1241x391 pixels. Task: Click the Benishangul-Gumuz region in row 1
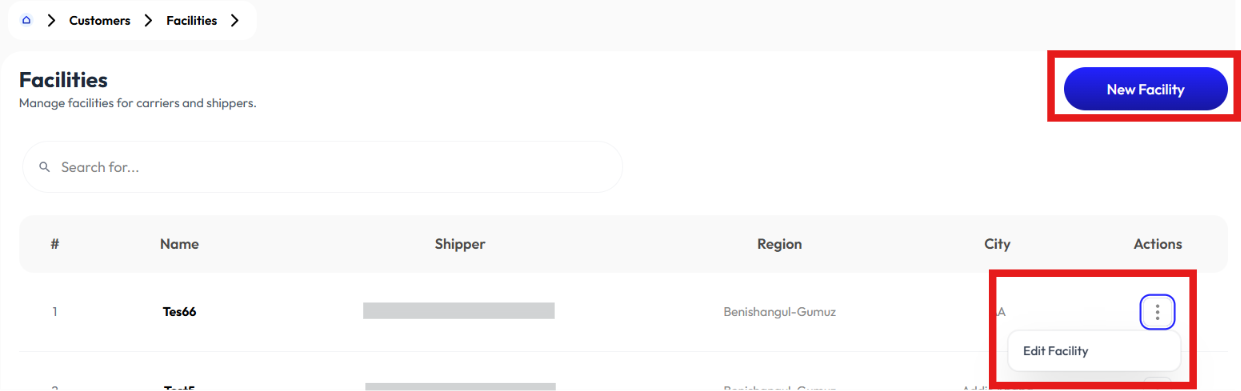click(x=779, y=312)
